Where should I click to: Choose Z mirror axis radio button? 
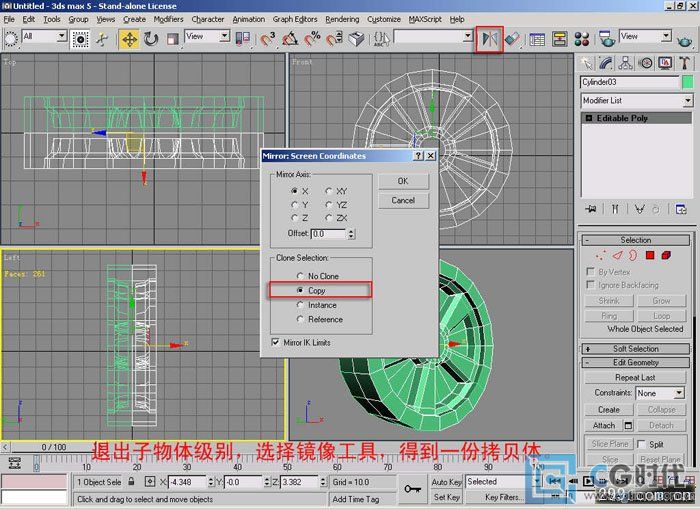tap(295, 218)
